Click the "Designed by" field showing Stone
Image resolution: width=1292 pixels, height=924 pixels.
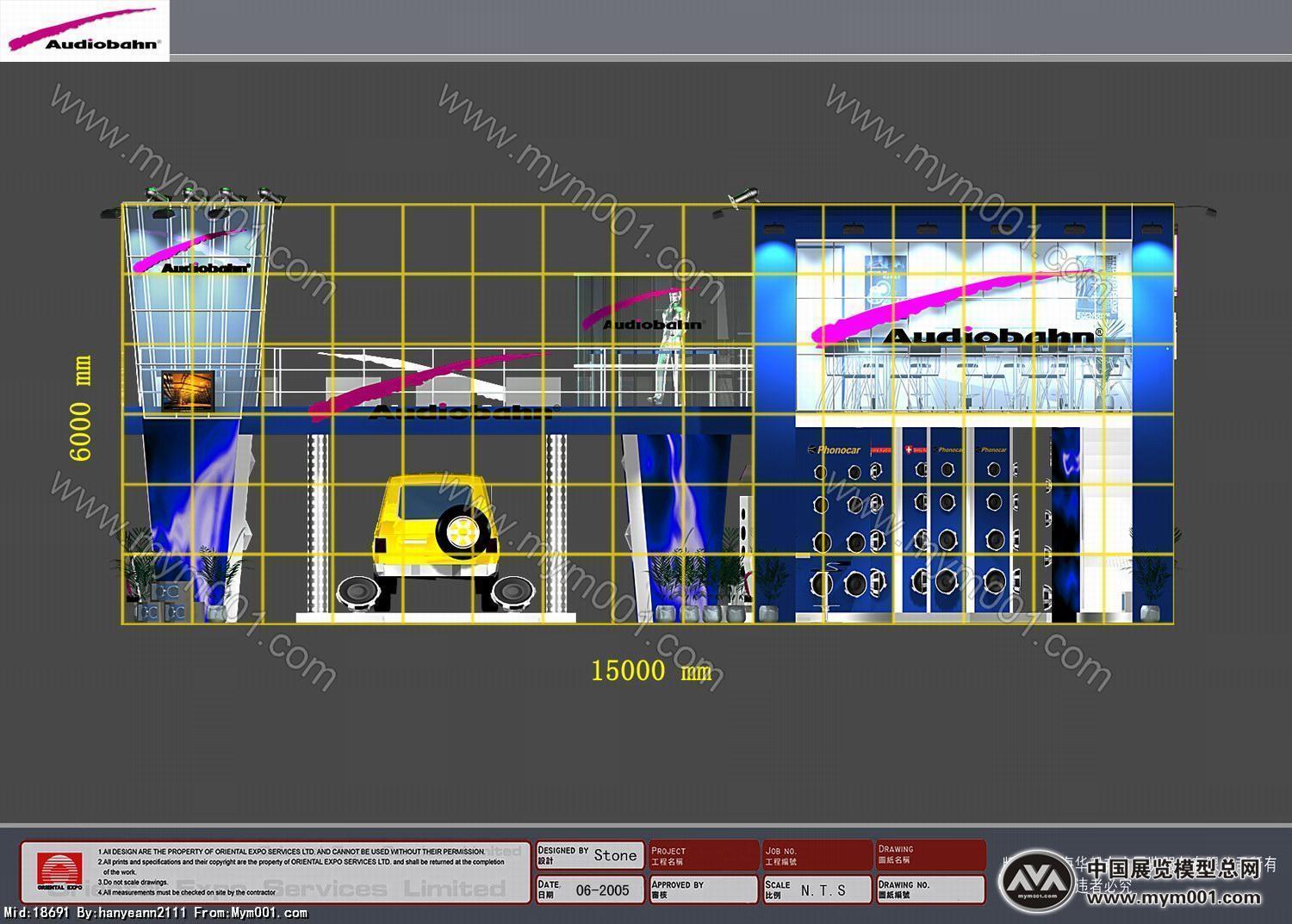tap(590, 855)
